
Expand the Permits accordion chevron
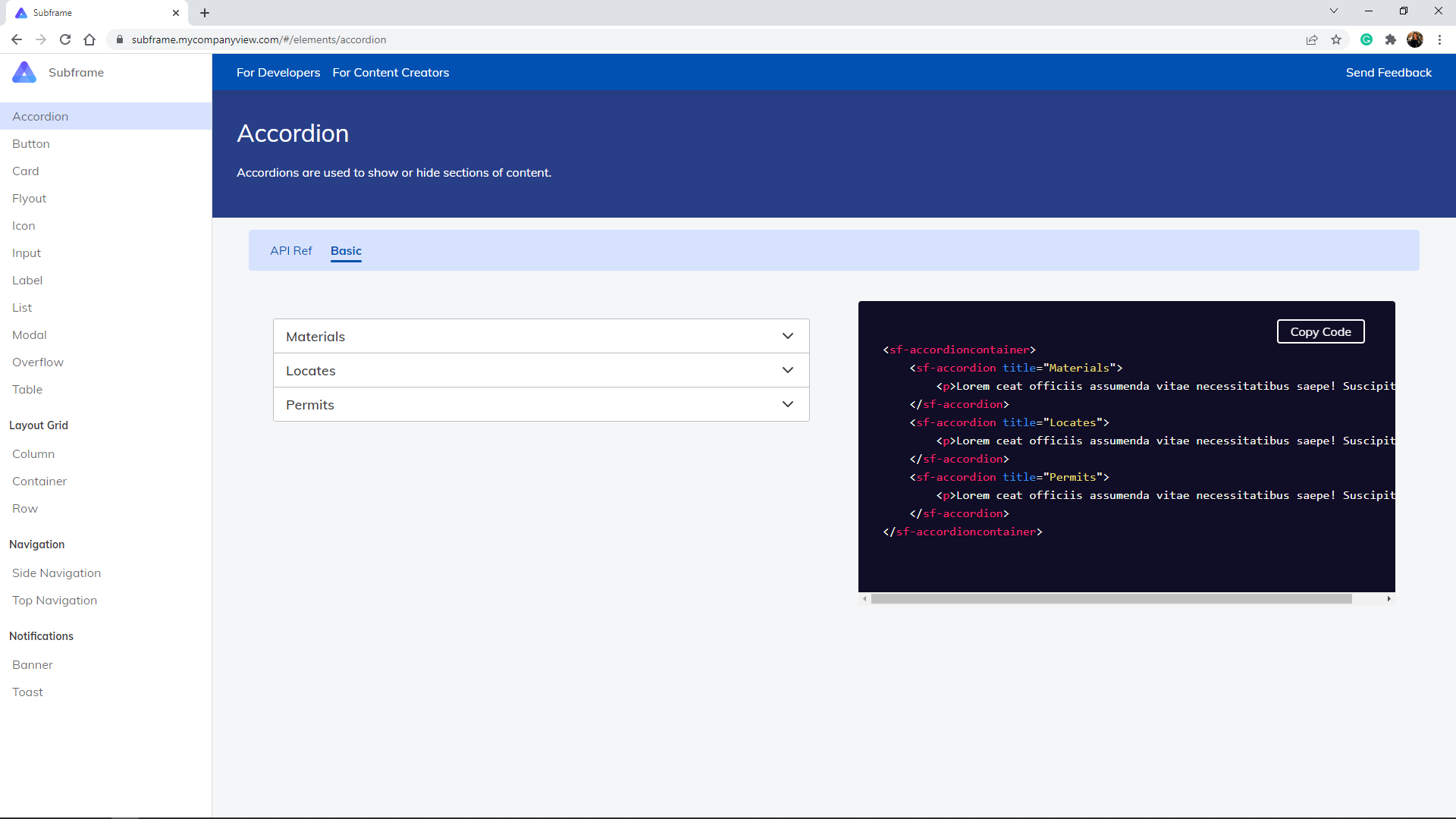(x=788, y=404)
